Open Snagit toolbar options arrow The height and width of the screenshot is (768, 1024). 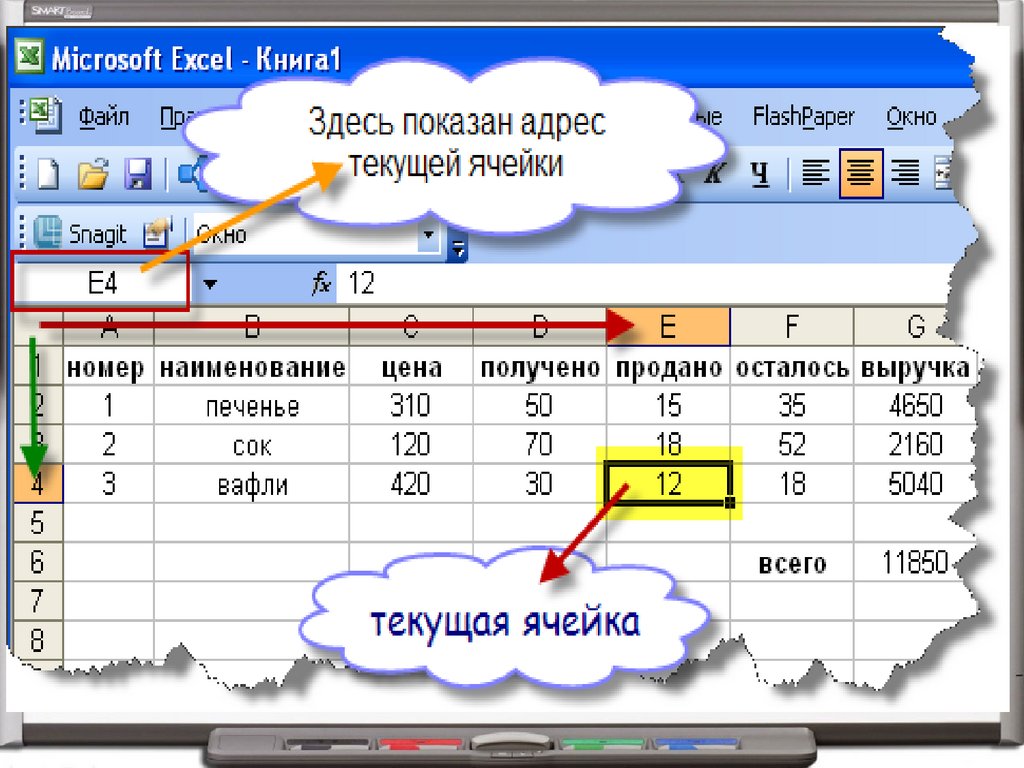pos(458,248)
